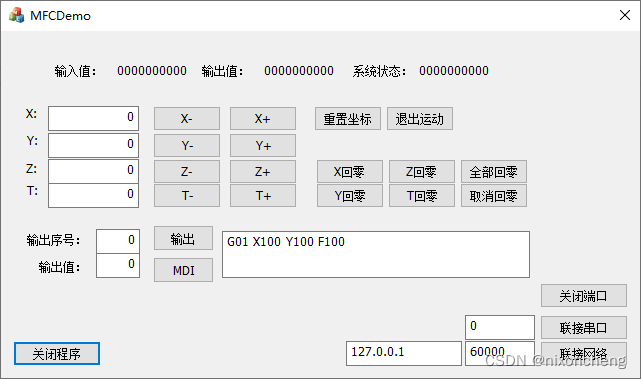Viewport: 641px width, 379px height.
Task: Click the 重置坐标 reset coordinates button
Action: (x=348, y=119)
